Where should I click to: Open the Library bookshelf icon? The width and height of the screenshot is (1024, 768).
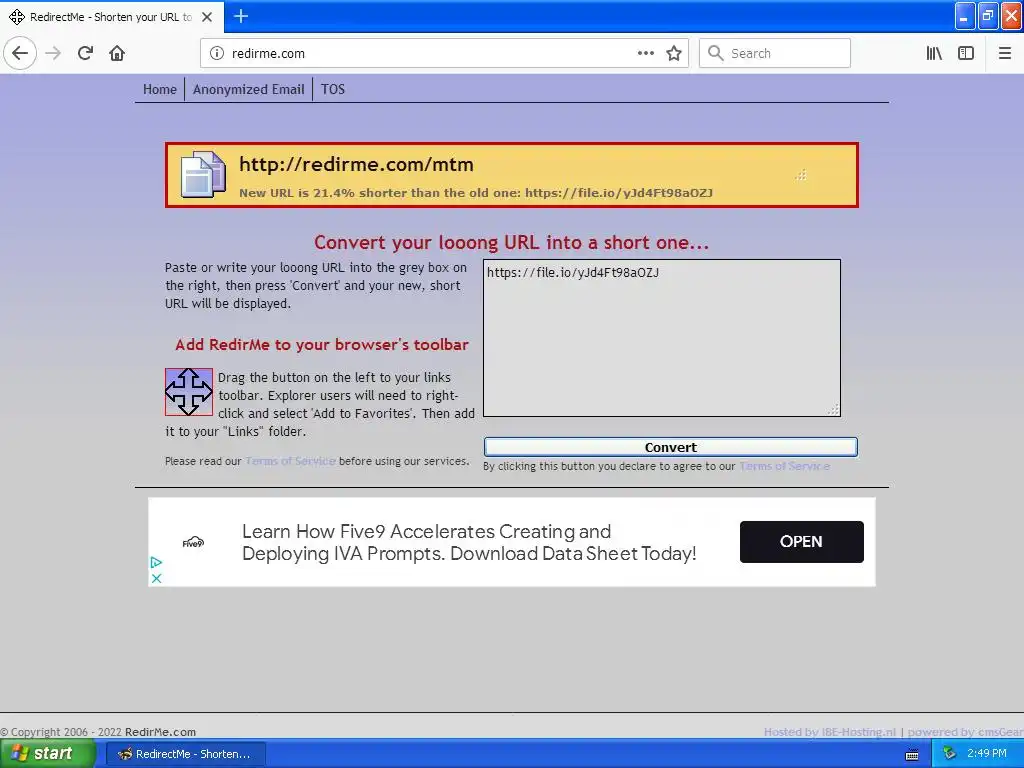point(934,53)
